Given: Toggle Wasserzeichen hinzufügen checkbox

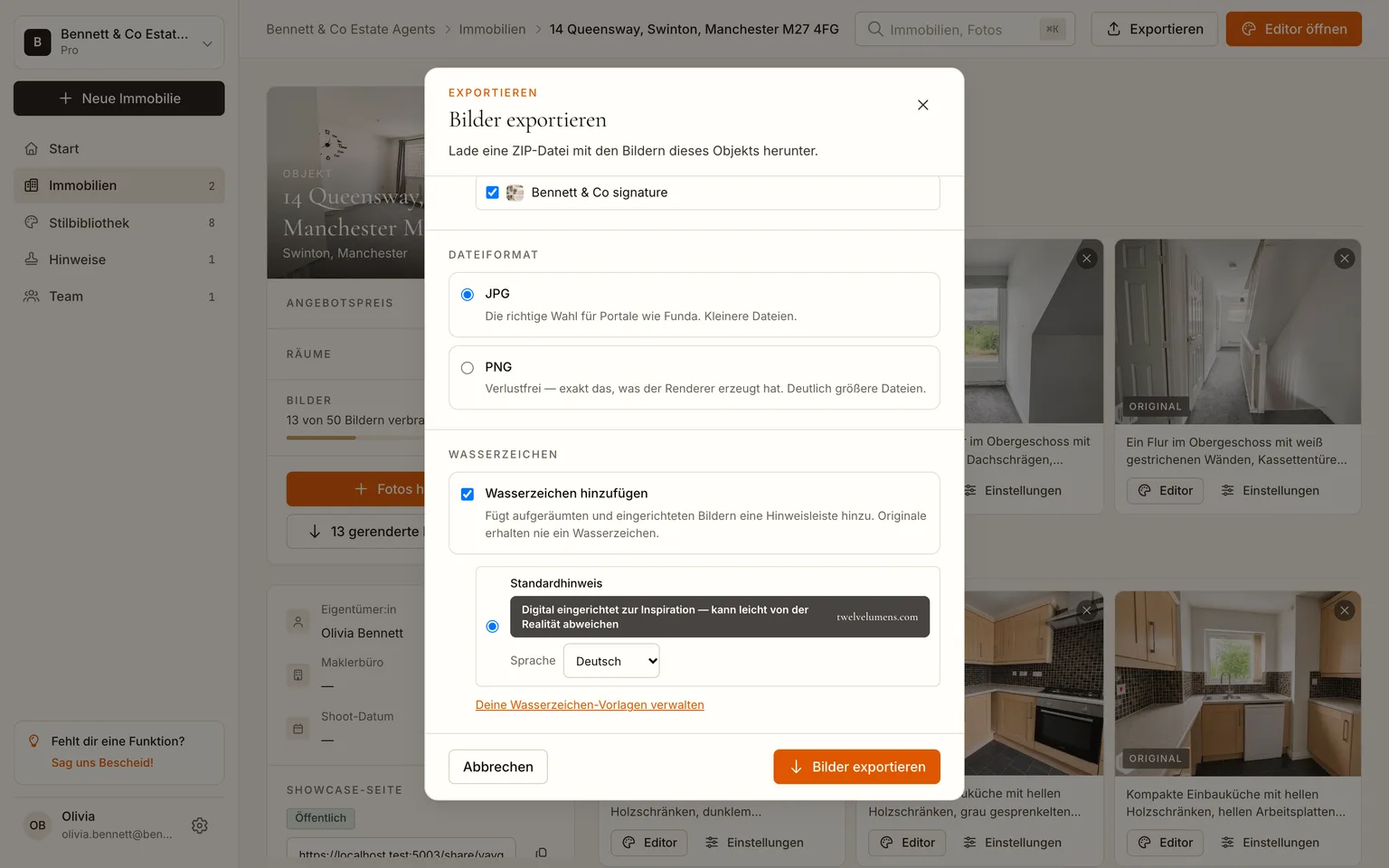Looking at the screenshot, I should 468,495.
